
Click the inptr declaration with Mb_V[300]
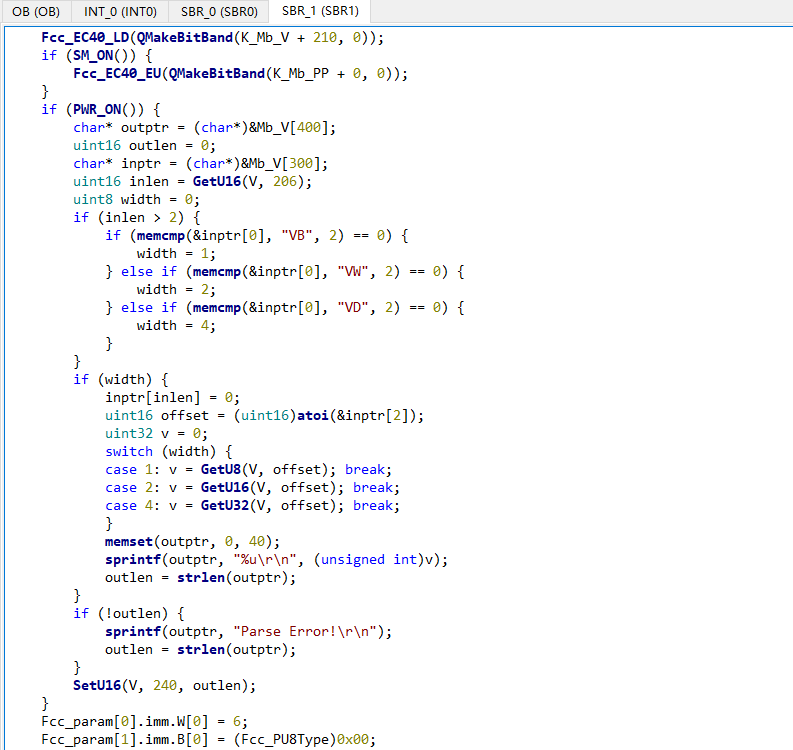[200, 163]
